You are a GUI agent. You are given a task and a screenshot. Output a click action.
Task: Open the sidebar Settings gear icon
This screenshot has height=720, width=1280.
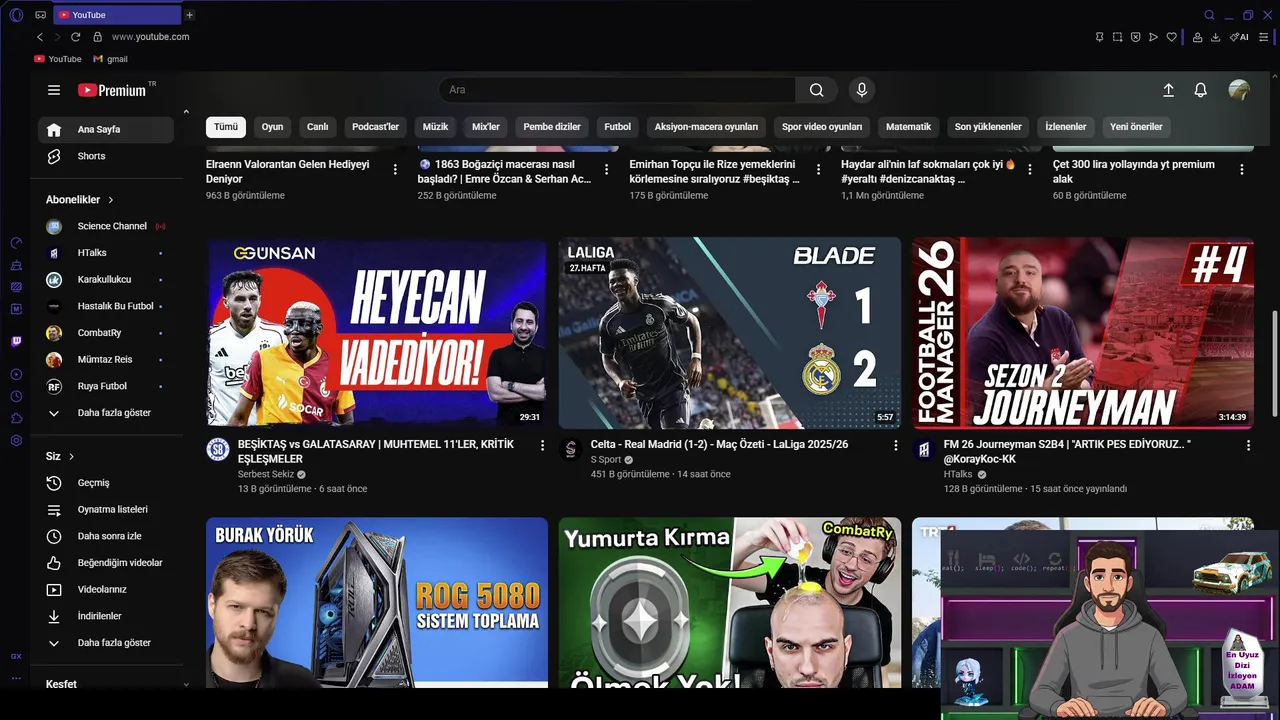(x=16, y=441)
